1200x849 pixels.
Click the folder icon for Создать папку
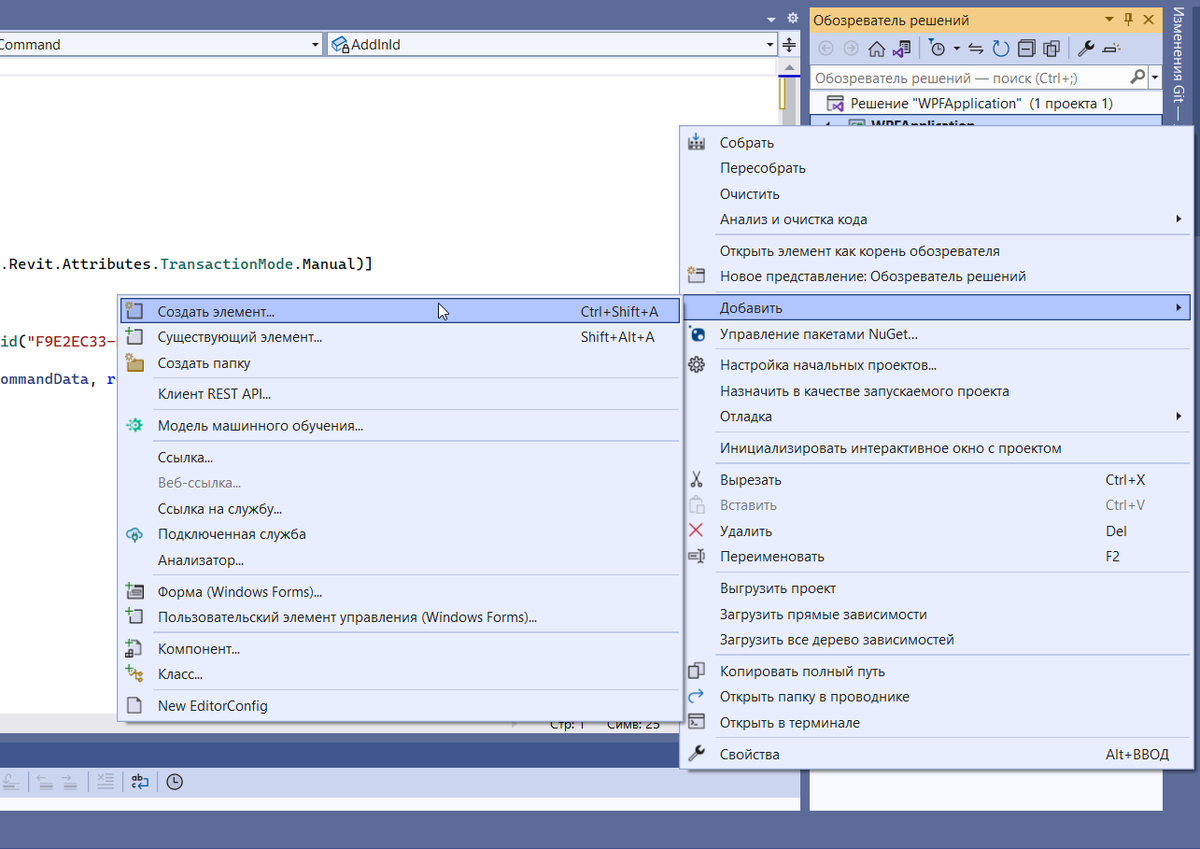135,363
